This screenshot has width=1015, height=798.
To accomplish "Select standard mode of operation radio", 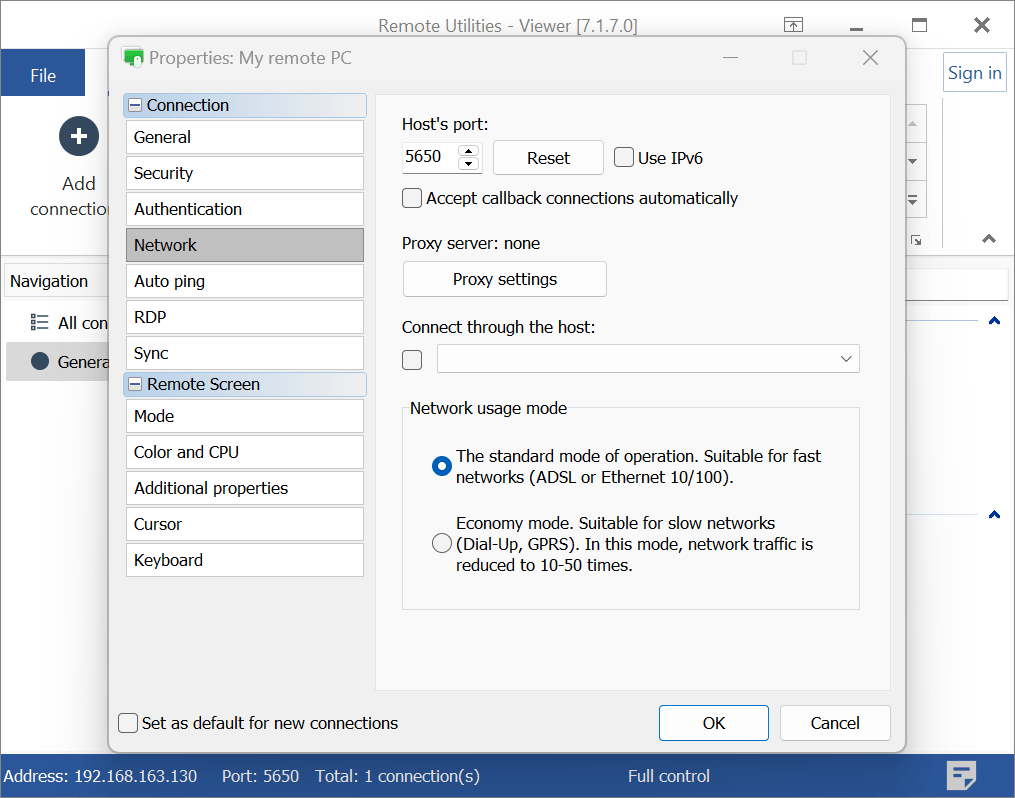I will 441,466.
